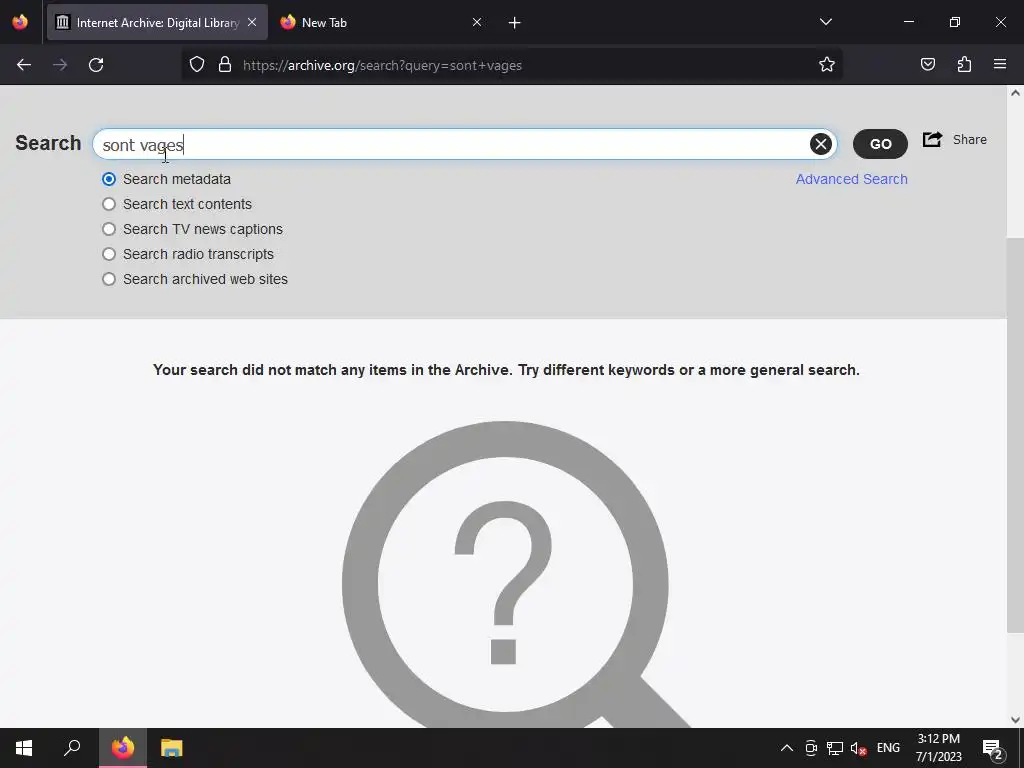This screenshot has height=768, width=1024.
Task: Select Search archived web sites option
Action: click(109, 279)
